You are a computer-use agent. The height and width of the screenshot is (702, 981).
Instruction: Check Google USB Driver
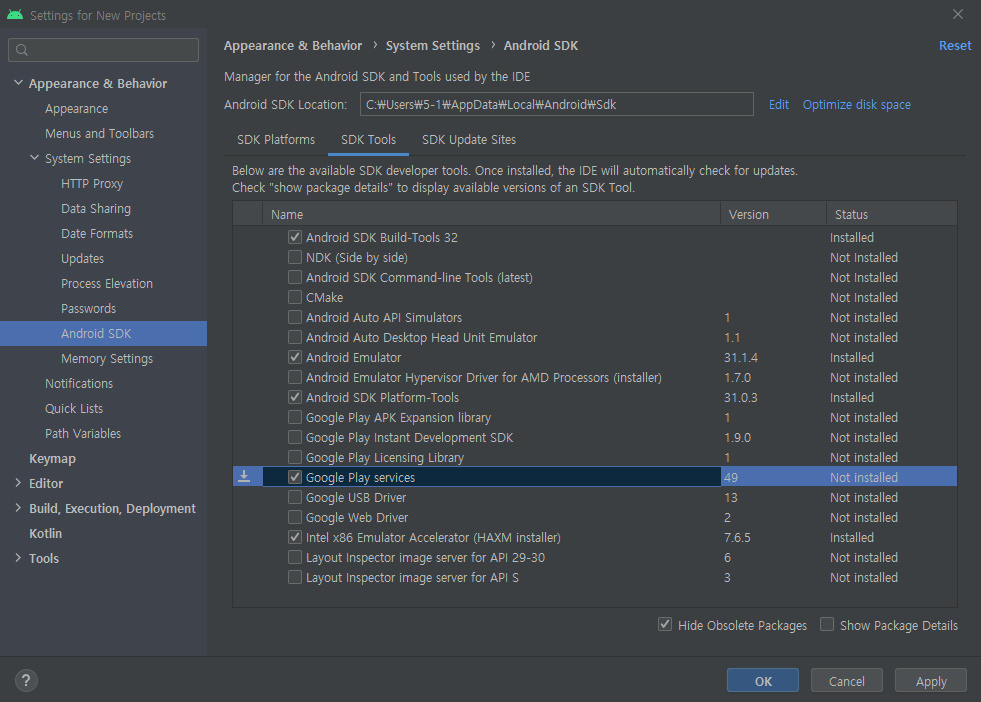295,497
